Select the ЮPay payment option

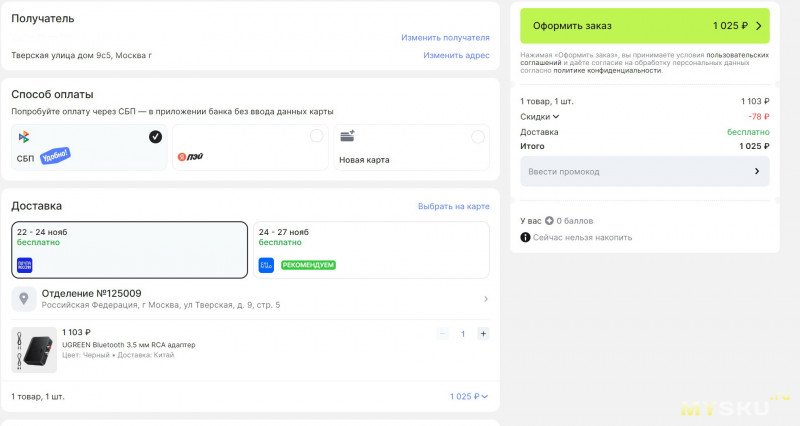point(250,147)
